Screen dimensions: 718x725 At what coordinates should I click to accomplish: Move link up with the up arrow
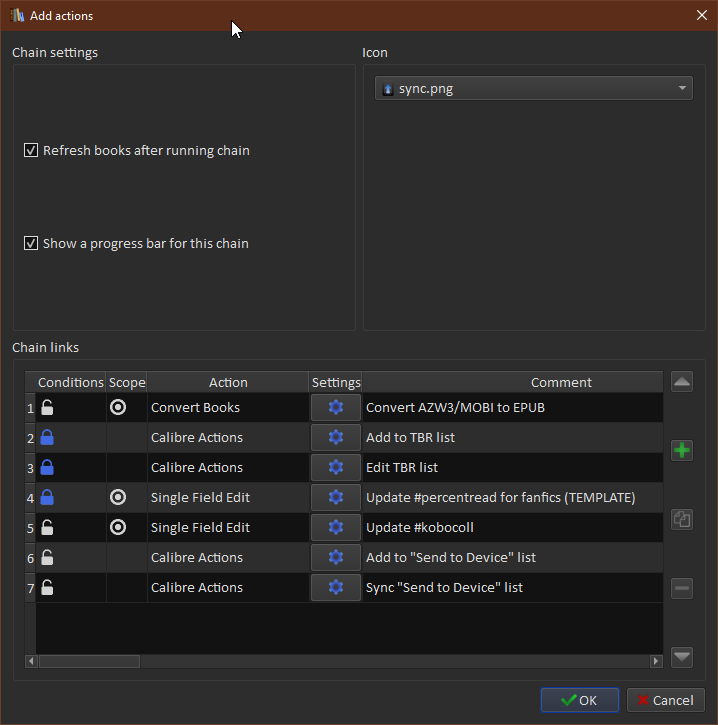(x=682, y=382)
